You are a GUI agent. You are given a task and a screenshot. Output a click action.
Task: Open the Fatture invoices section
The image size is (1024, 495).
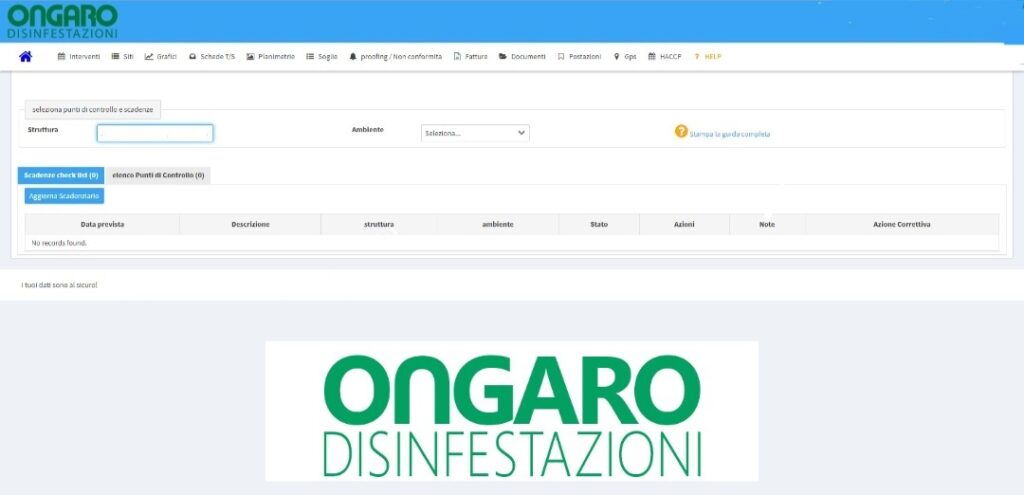pos(471,57)
